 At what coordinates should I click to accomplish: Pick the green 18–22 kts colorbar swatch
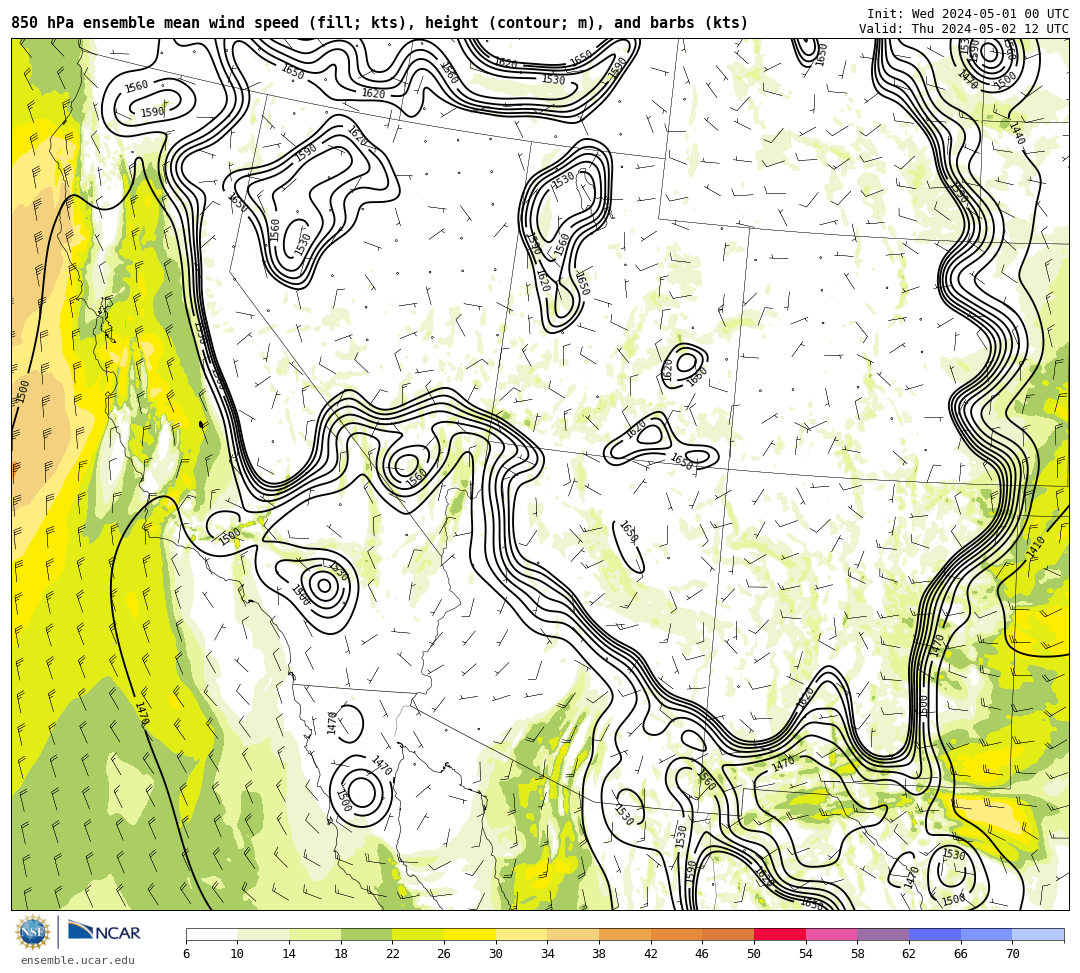(x=366, y=934)
